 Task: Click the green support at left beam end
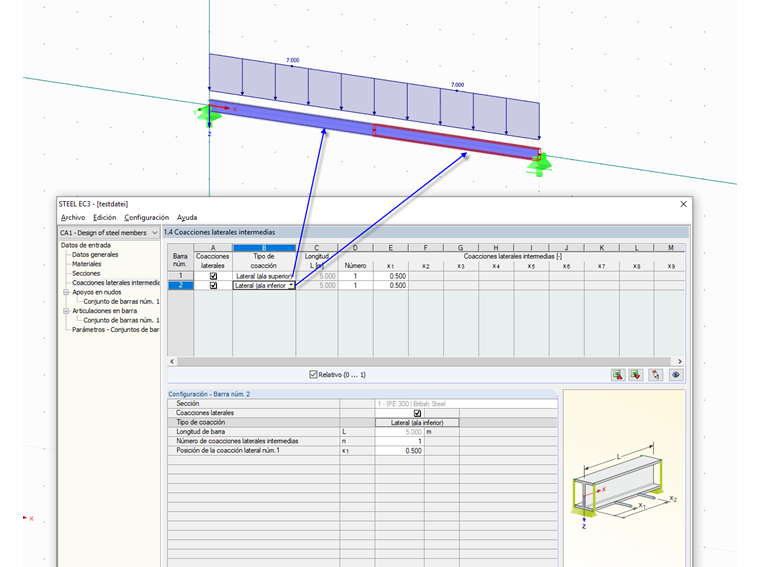[208, 115]
